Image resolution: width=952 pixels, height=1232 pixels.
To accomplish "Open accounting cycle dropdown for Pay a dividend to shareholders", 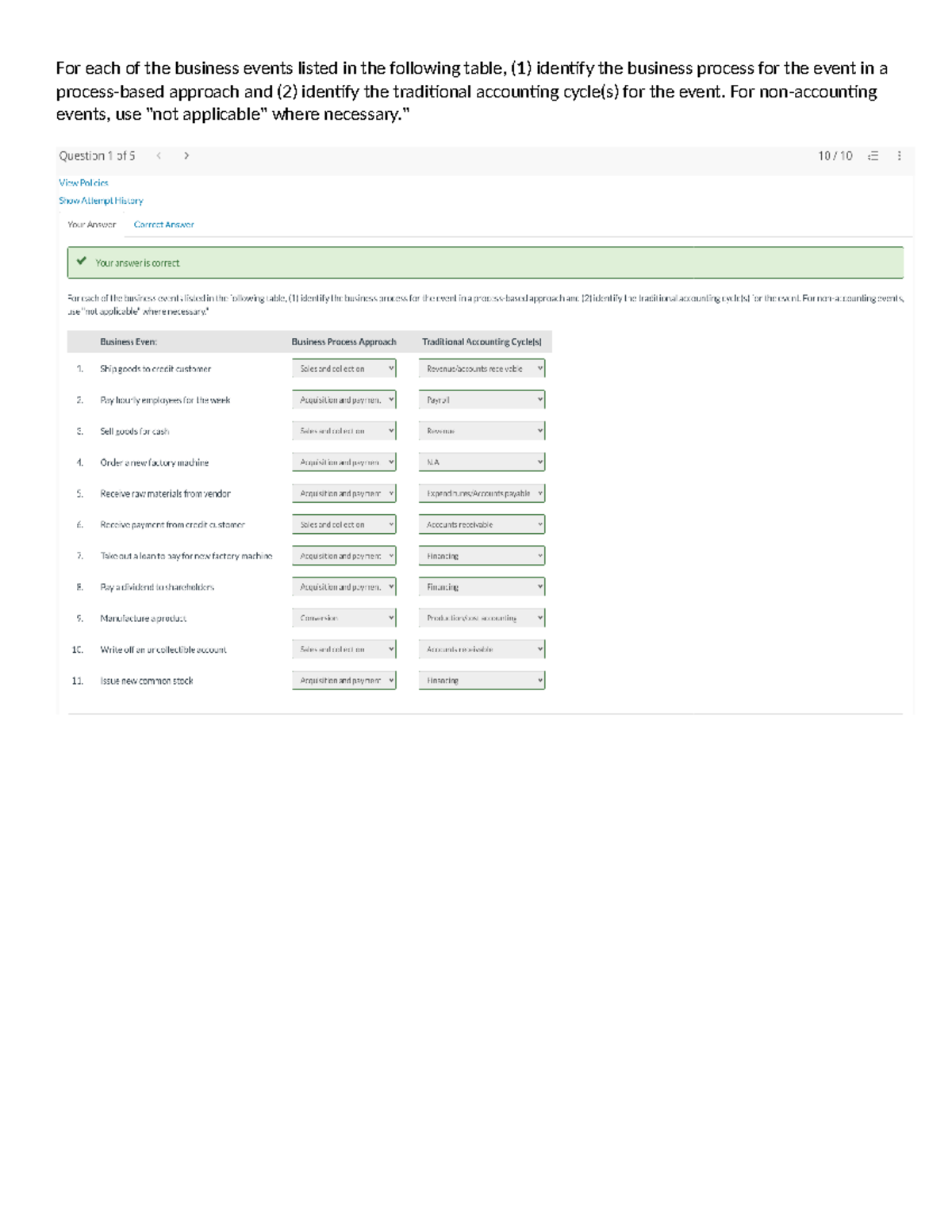I will tap(482, 587).
